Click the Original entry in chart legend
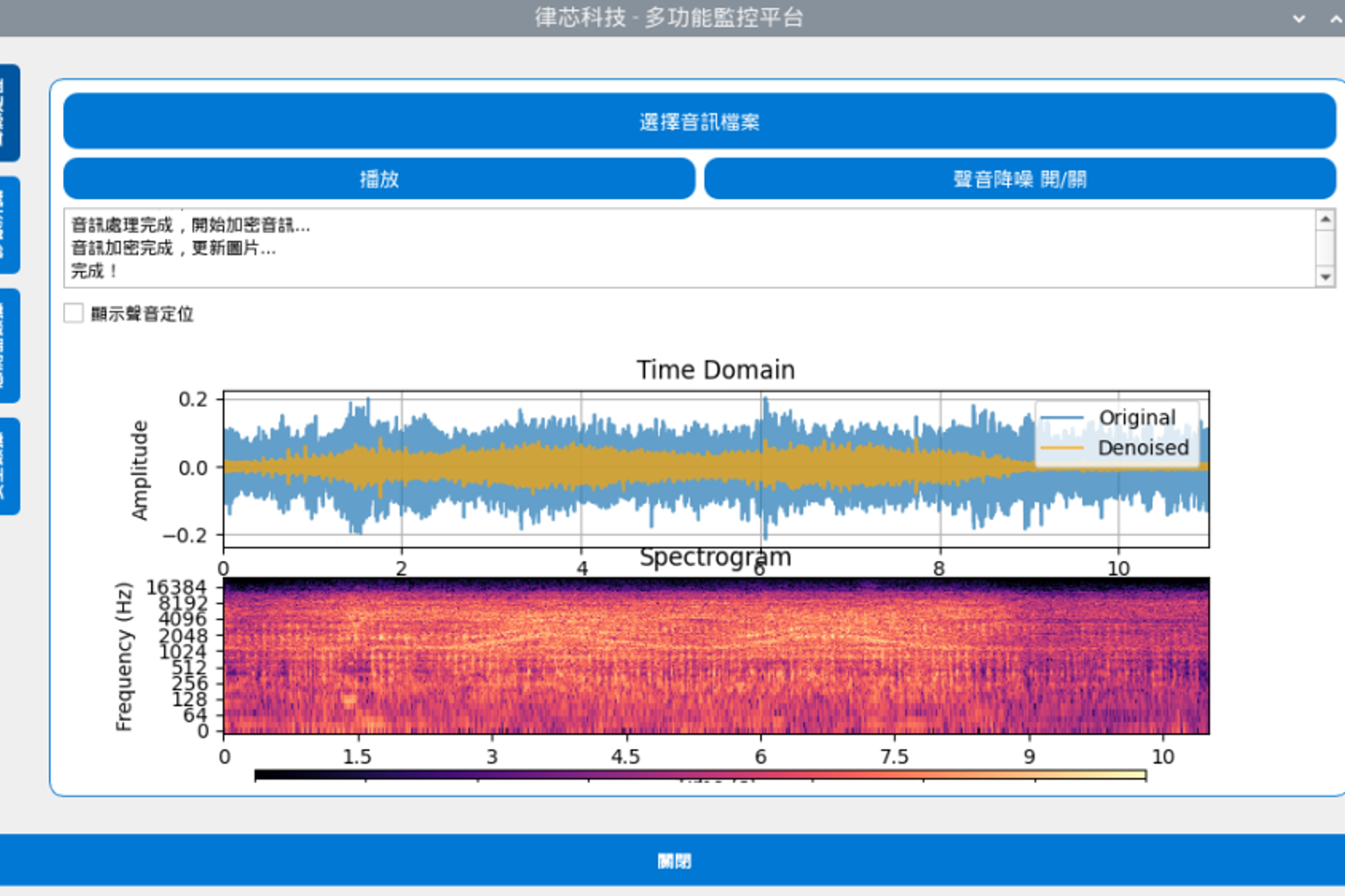Image resolution: width=1345 pixels, height=896 pixels. pos(1135,418)
